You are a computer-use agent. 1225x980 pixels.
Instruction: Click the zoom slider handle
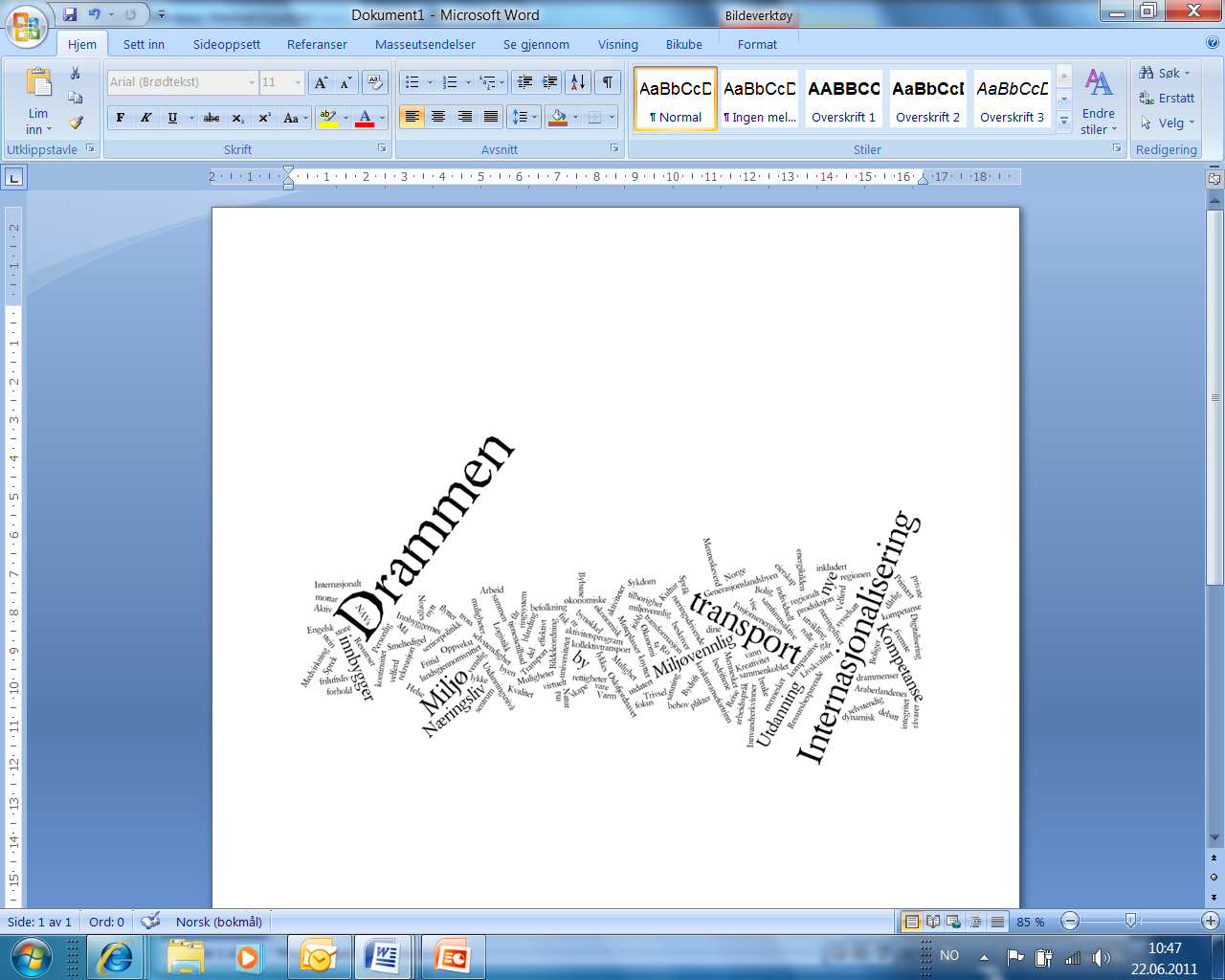tap(1131, 921)
